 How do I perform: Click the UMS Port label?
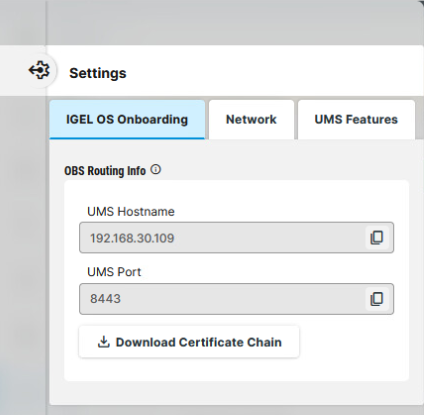(x=114, y=272)
